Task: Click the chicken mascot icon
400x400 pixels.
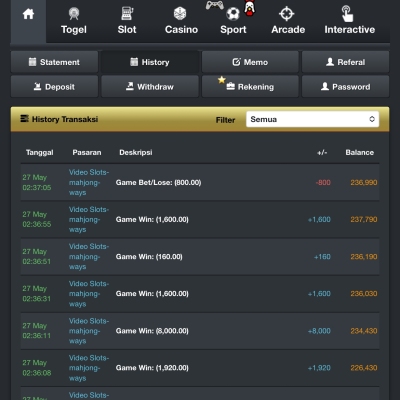Action: coord(249,8)
